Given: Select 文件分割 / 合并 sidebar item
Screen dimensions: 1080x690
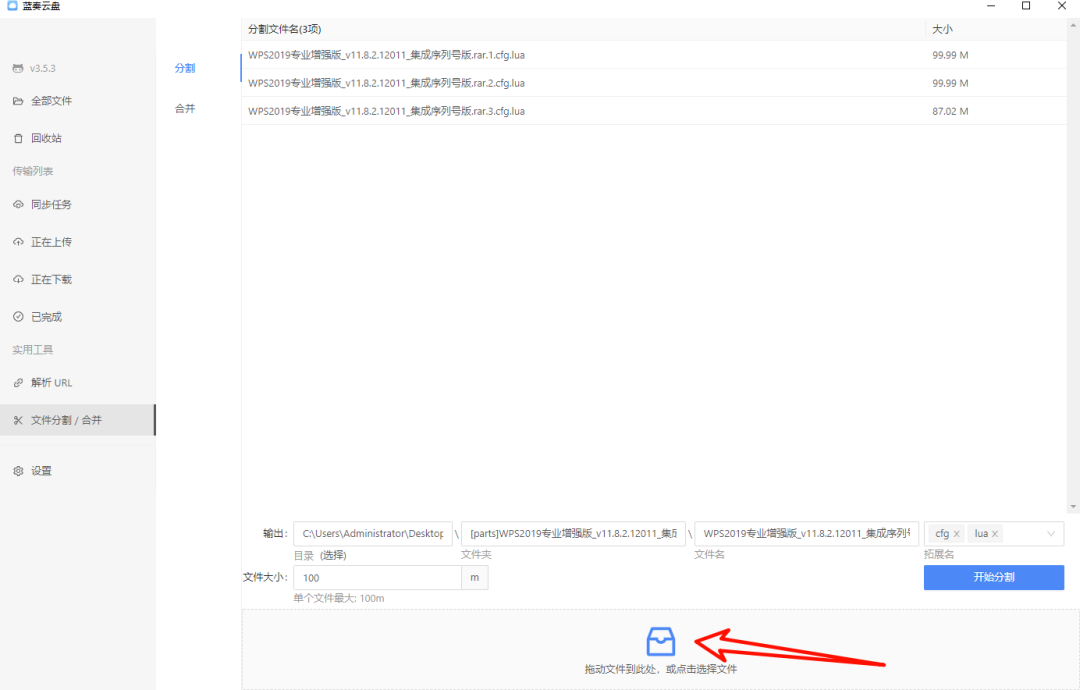Looking at the screenshot, I should click(78, 420).
